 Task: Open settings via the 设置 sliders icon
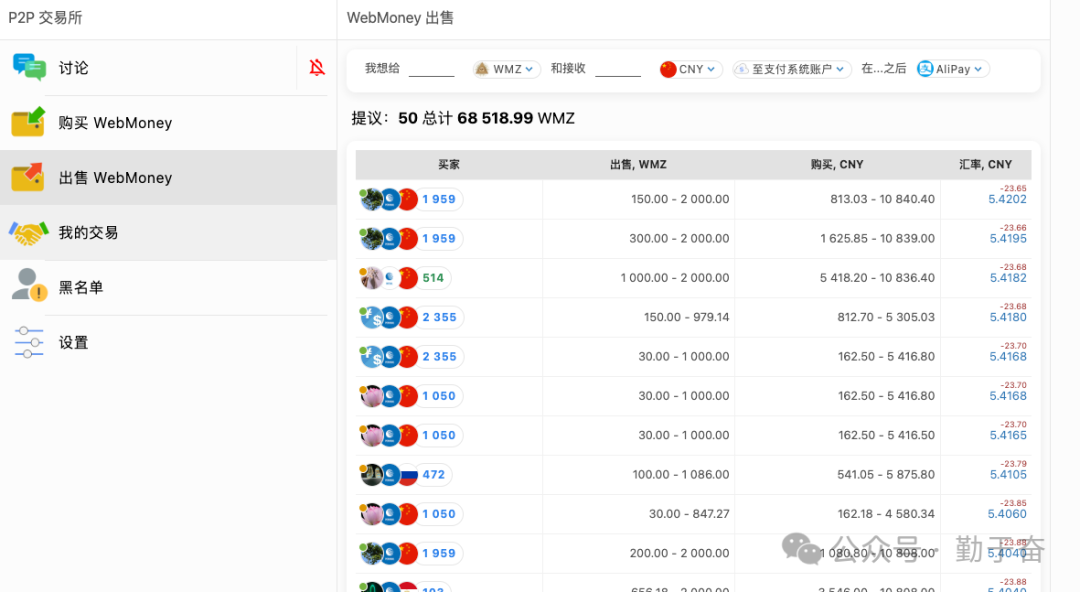pyautogui.click(x=27, y=341)
